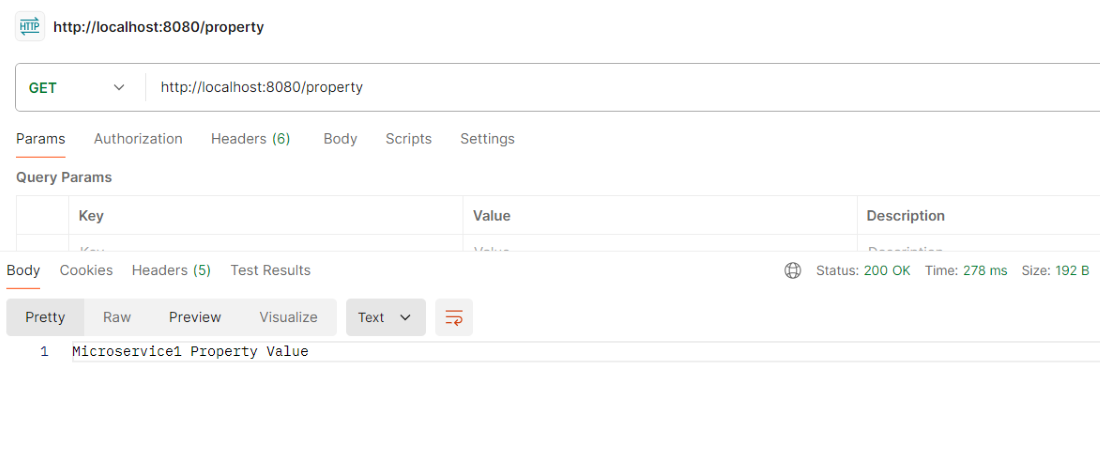1100x465 pixels.
Task: Switch to the Test Results tab
Action: point(270,270)
